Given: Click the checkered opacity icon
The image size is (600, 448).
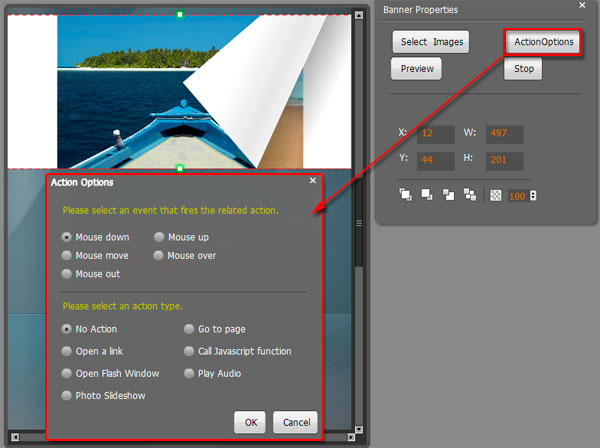Looking at the screenshot, I should point(495,194).
